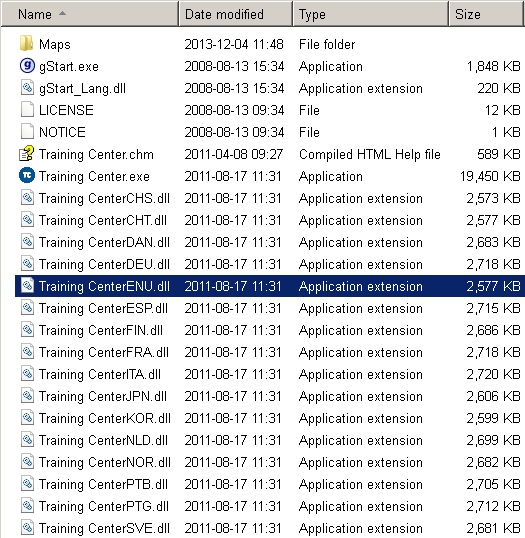525x538 pixels.
Task: Select the Training Center.chm help file icon
Action: (x=27, y=154)
